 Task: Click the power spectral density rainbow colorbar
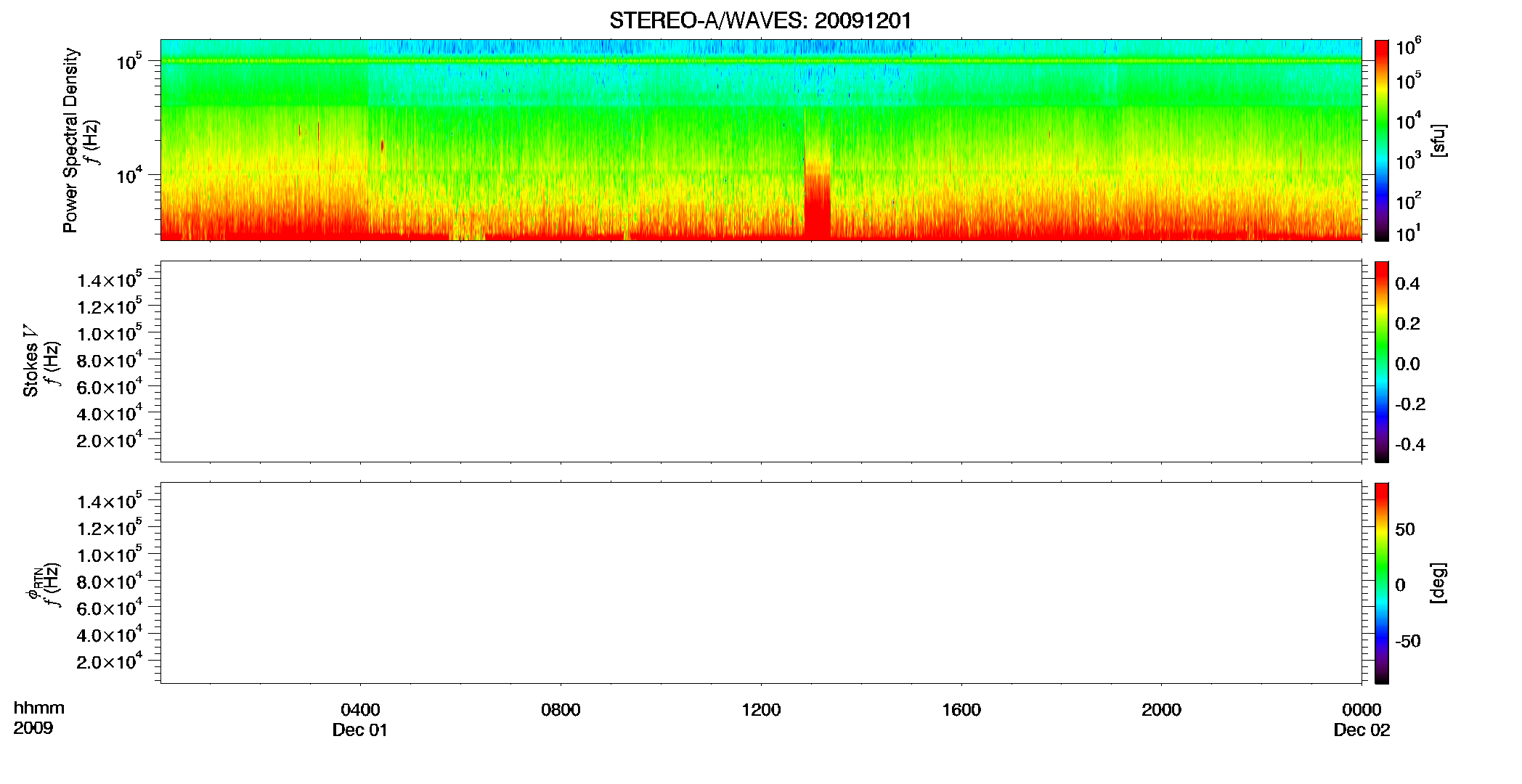(1382, 140)
